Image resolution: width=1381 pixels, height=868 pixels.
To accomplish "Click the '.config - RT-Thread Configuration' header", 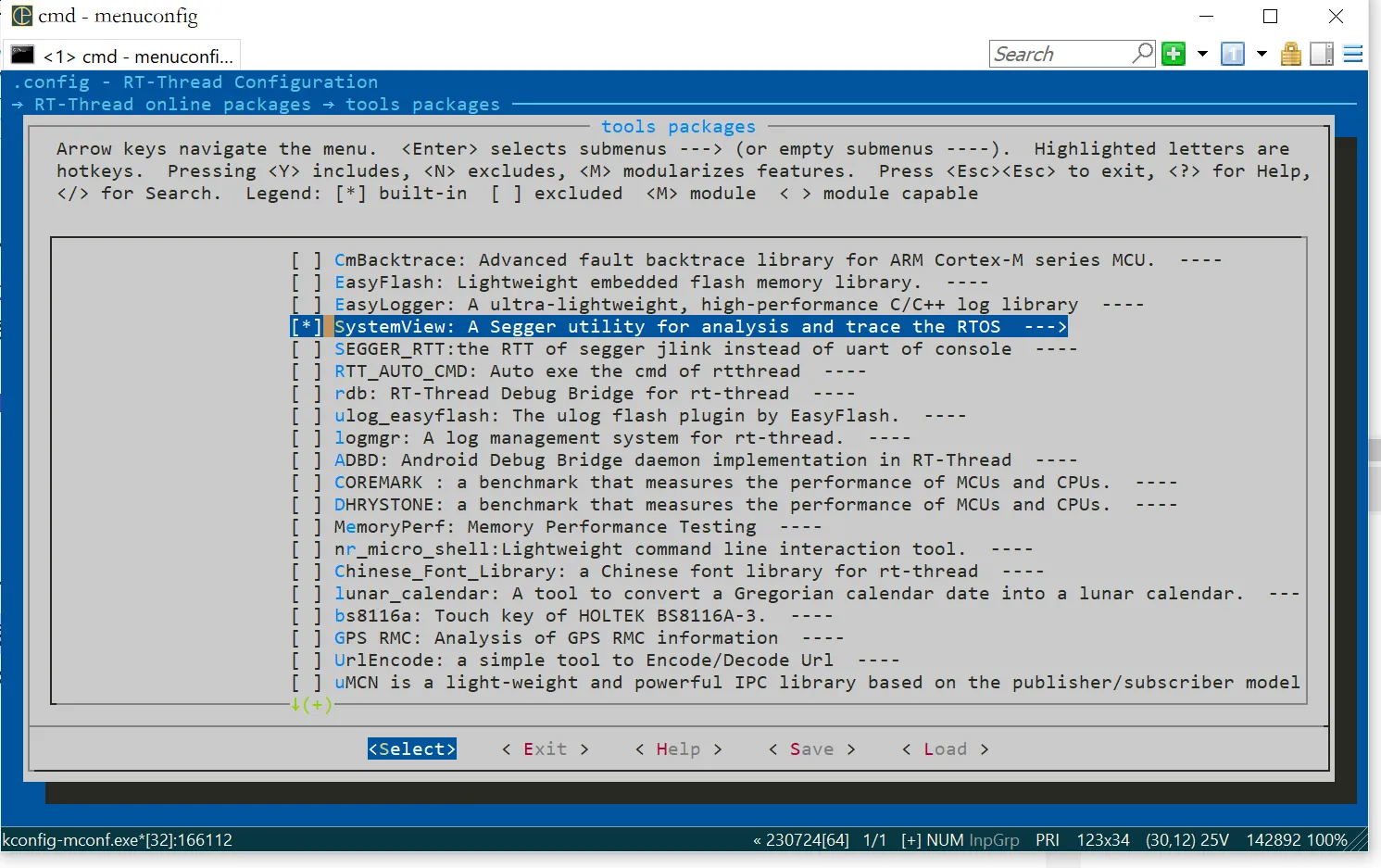I will pyautogui.click(x=195, y=82).
